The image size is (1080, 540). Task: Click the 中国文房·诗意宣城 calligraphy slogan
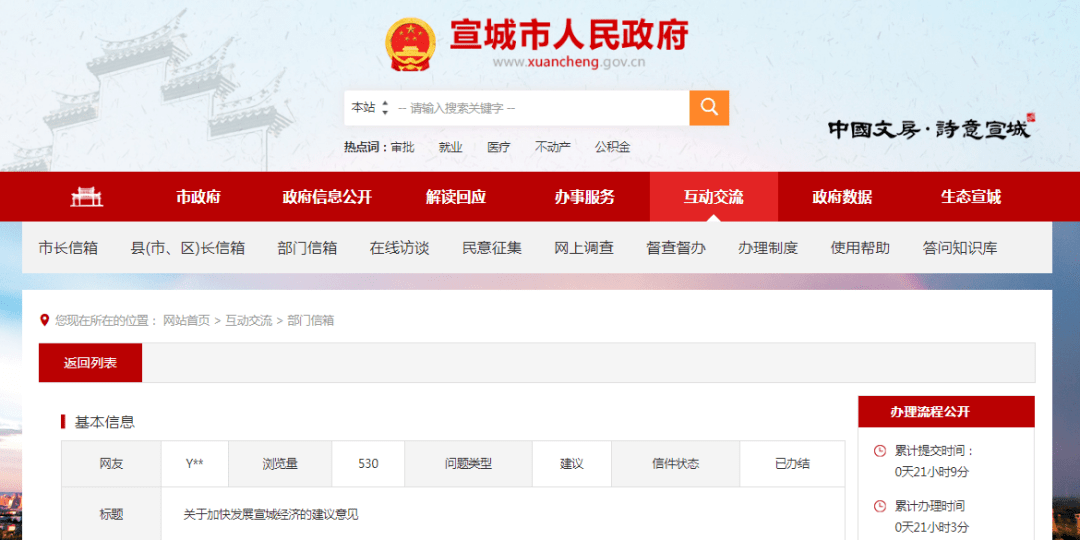pyautogui.click(x=928, y=129)
